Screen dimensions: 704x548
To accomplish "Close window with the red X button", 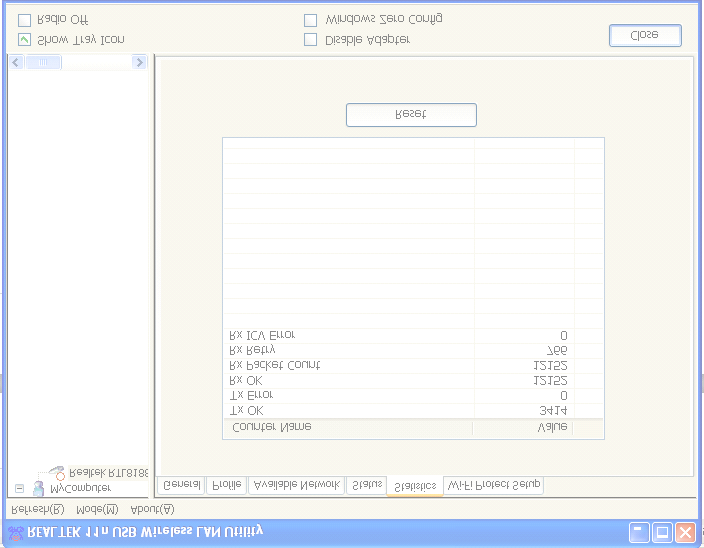I will tap(685, 533).
